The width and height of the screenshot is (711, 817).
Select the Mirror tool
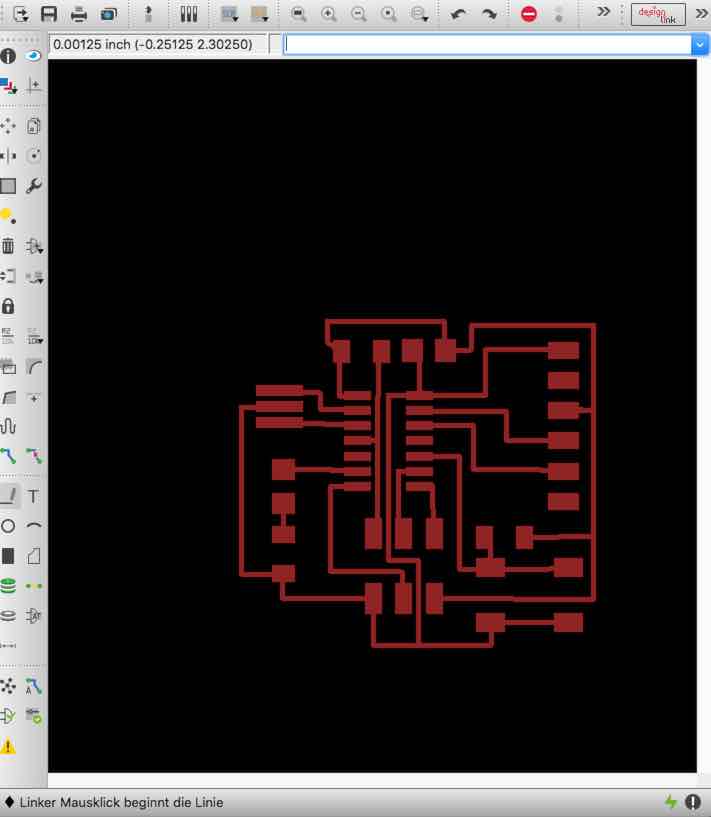8,155
